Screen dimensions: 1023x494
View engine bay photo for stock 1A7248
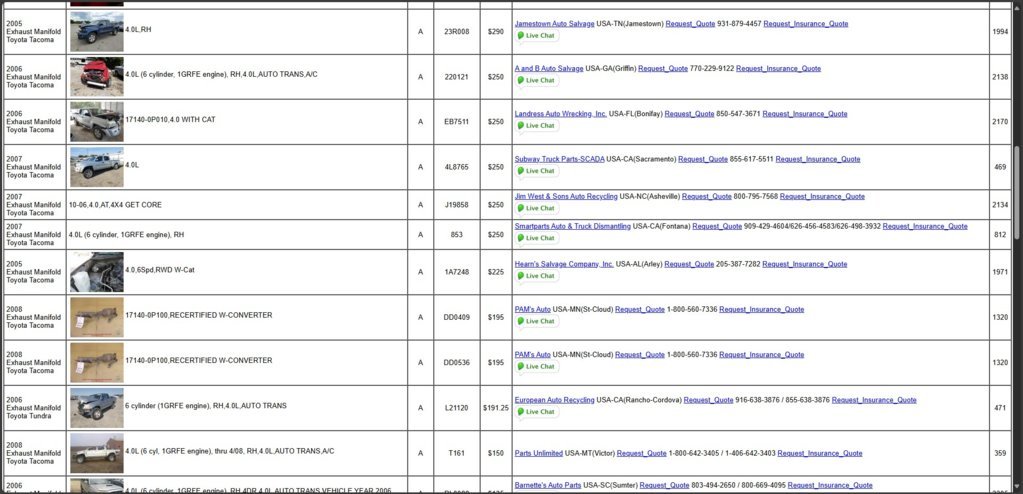97,272
